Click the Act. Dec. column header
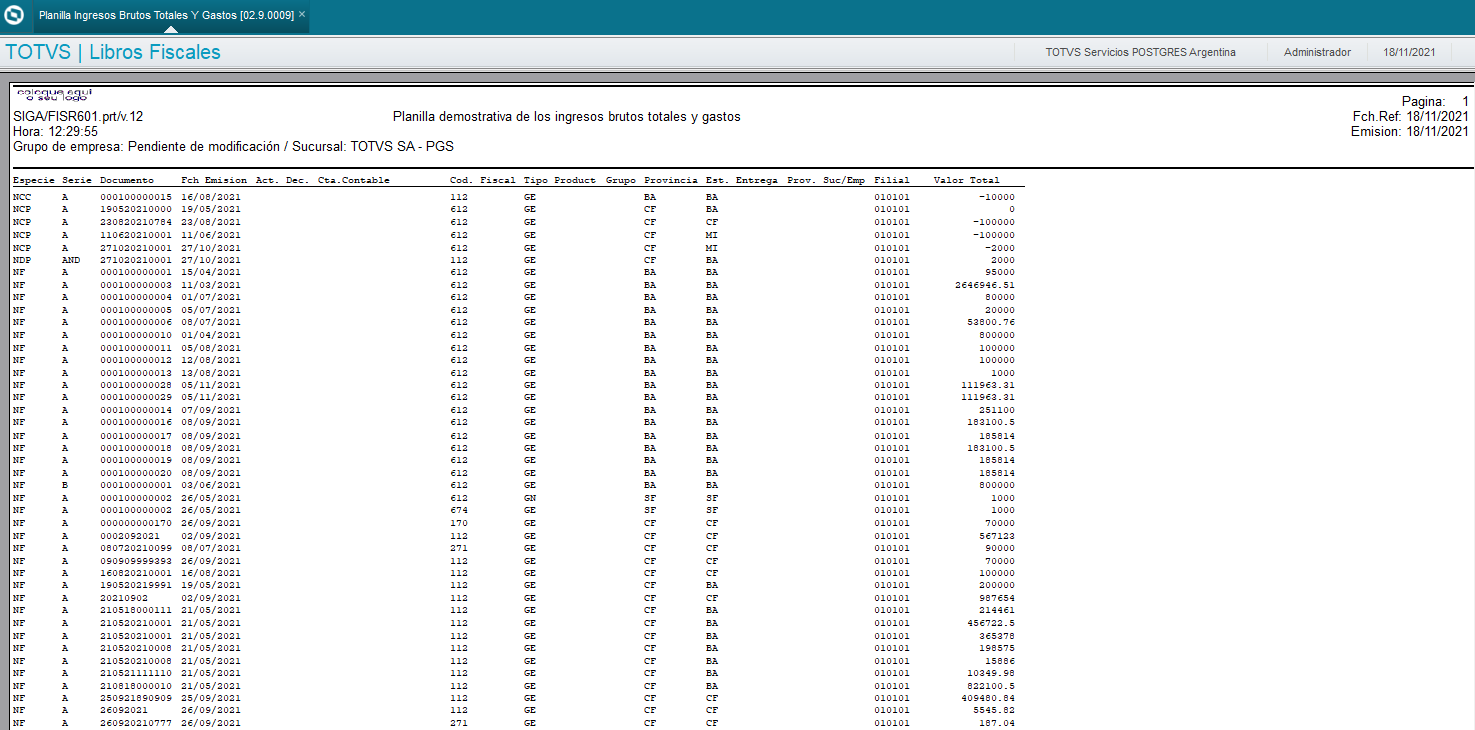 [x=283, y=181]
